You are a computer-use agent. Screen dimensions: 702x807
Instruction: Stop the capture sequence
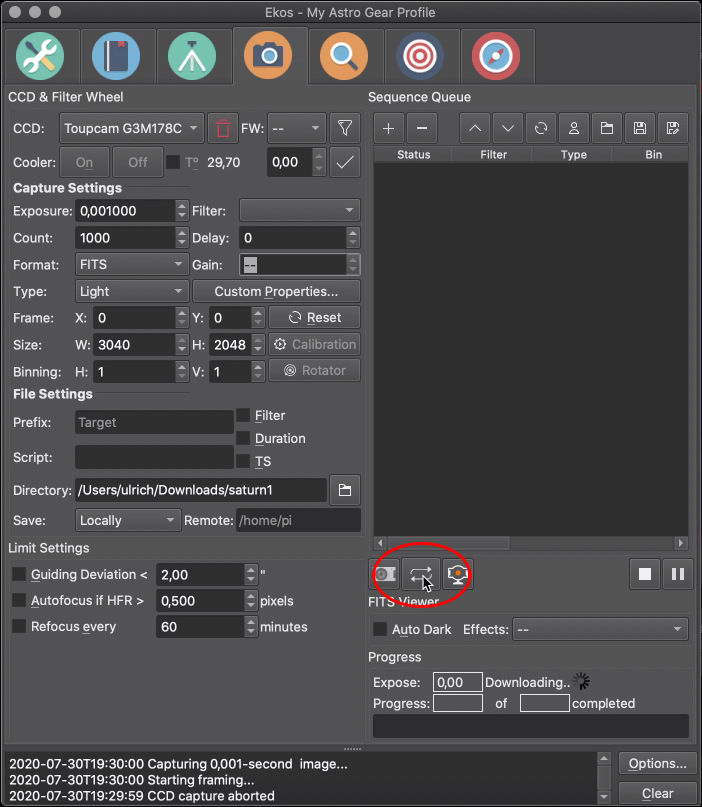coord(645,574)
